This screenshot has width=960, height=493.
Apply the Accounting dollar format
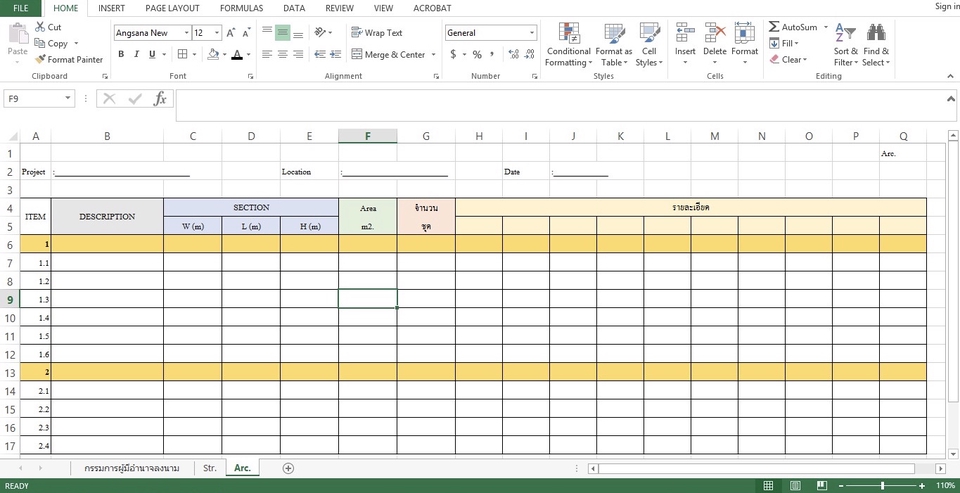(453, 54)
